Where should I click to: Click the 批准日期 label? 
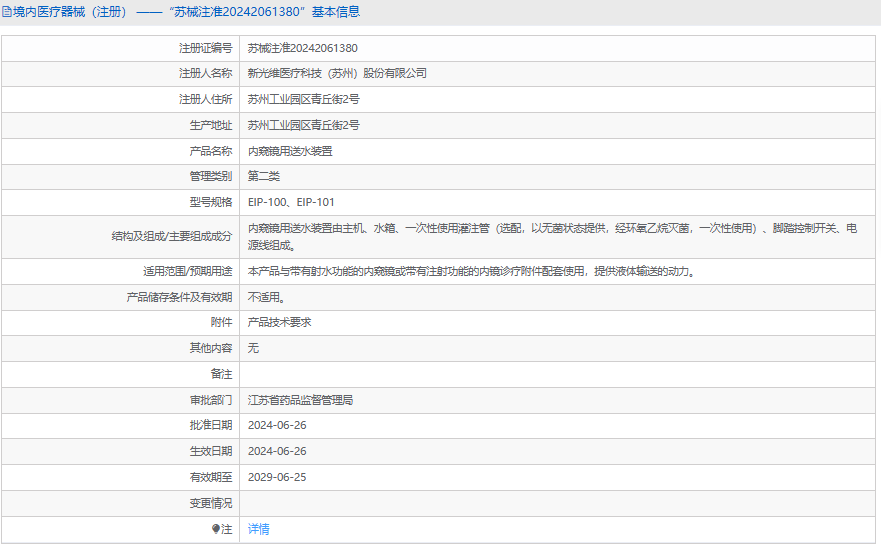click(x=211, y=425)
